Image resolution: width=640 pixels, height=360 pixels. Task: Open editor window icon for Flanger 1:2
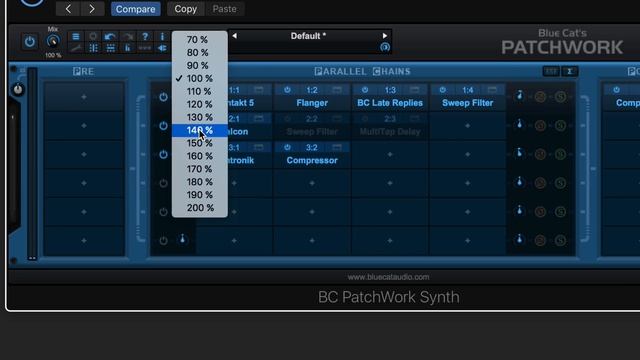337,90
